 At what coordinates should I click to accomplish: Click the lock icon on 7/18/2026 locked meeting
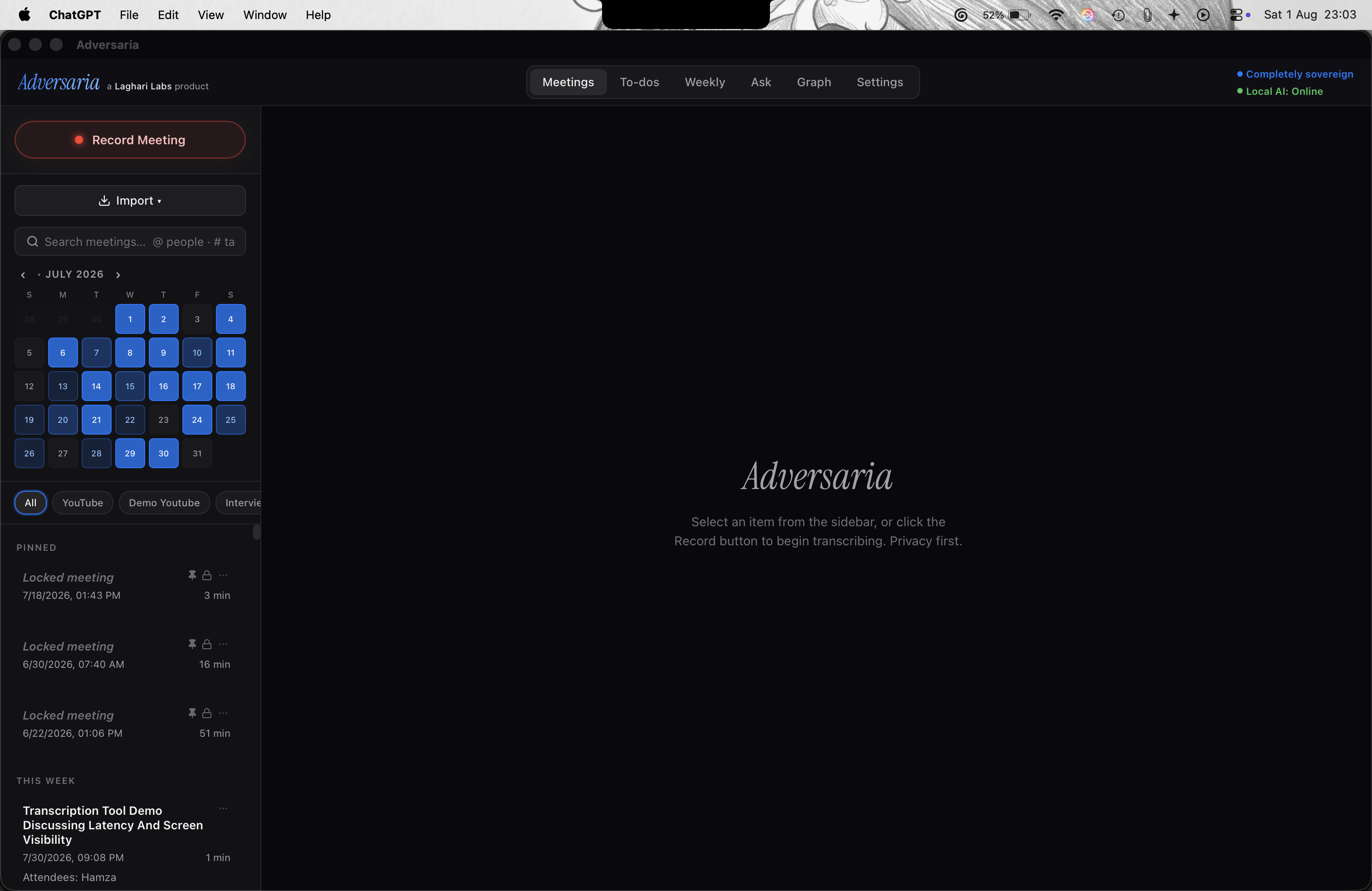[x=207, y=575]
